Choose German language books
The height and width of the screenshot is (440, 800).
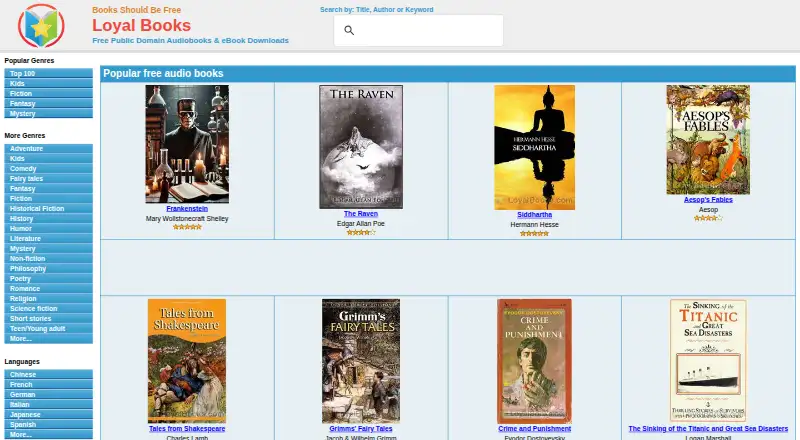pos(48,395)
